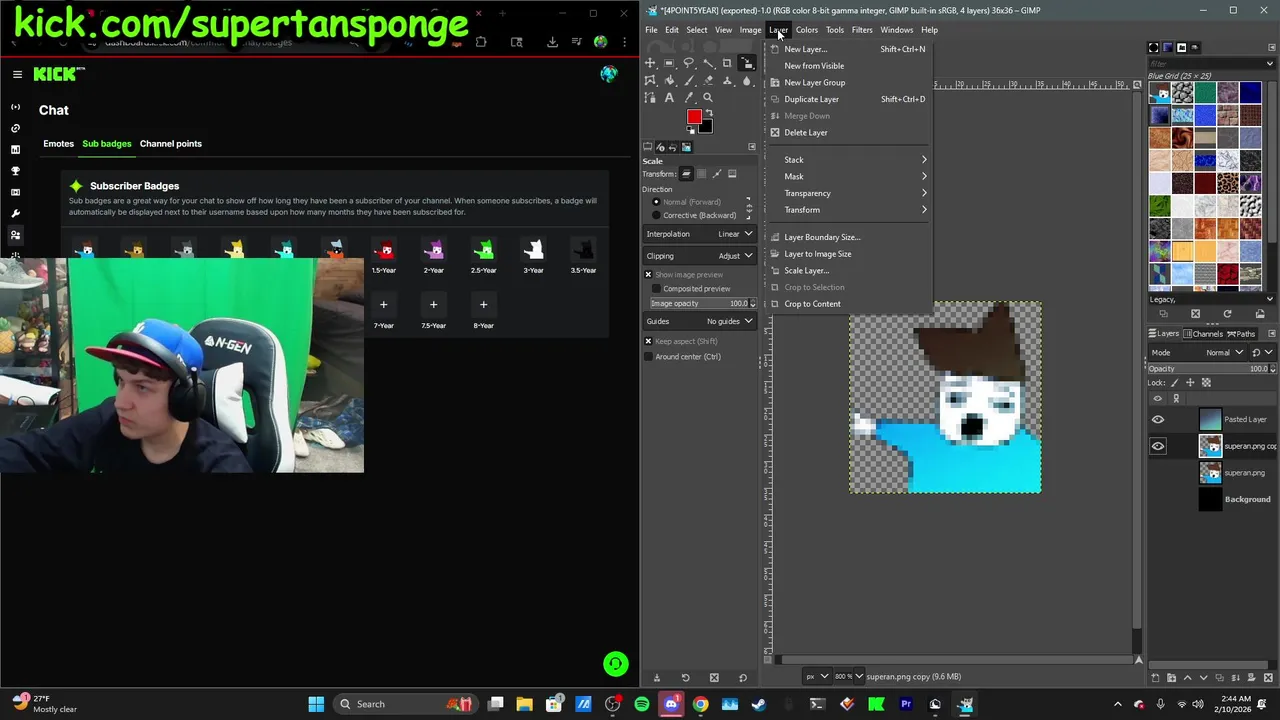
Task: Select the Clone stamp tool
Action: pyautogui.click(x=727, y=80)
